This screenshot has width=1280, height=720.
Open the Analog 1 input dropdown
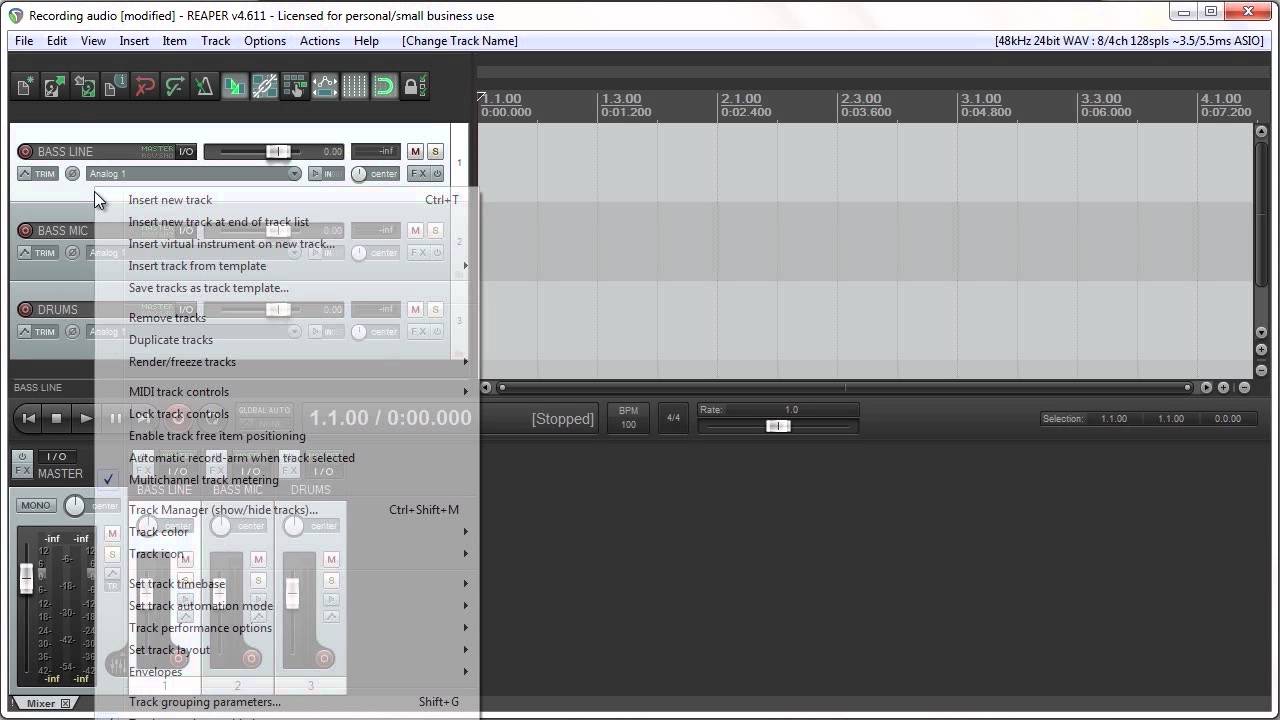pyautogui.click(x=193, y=174)
